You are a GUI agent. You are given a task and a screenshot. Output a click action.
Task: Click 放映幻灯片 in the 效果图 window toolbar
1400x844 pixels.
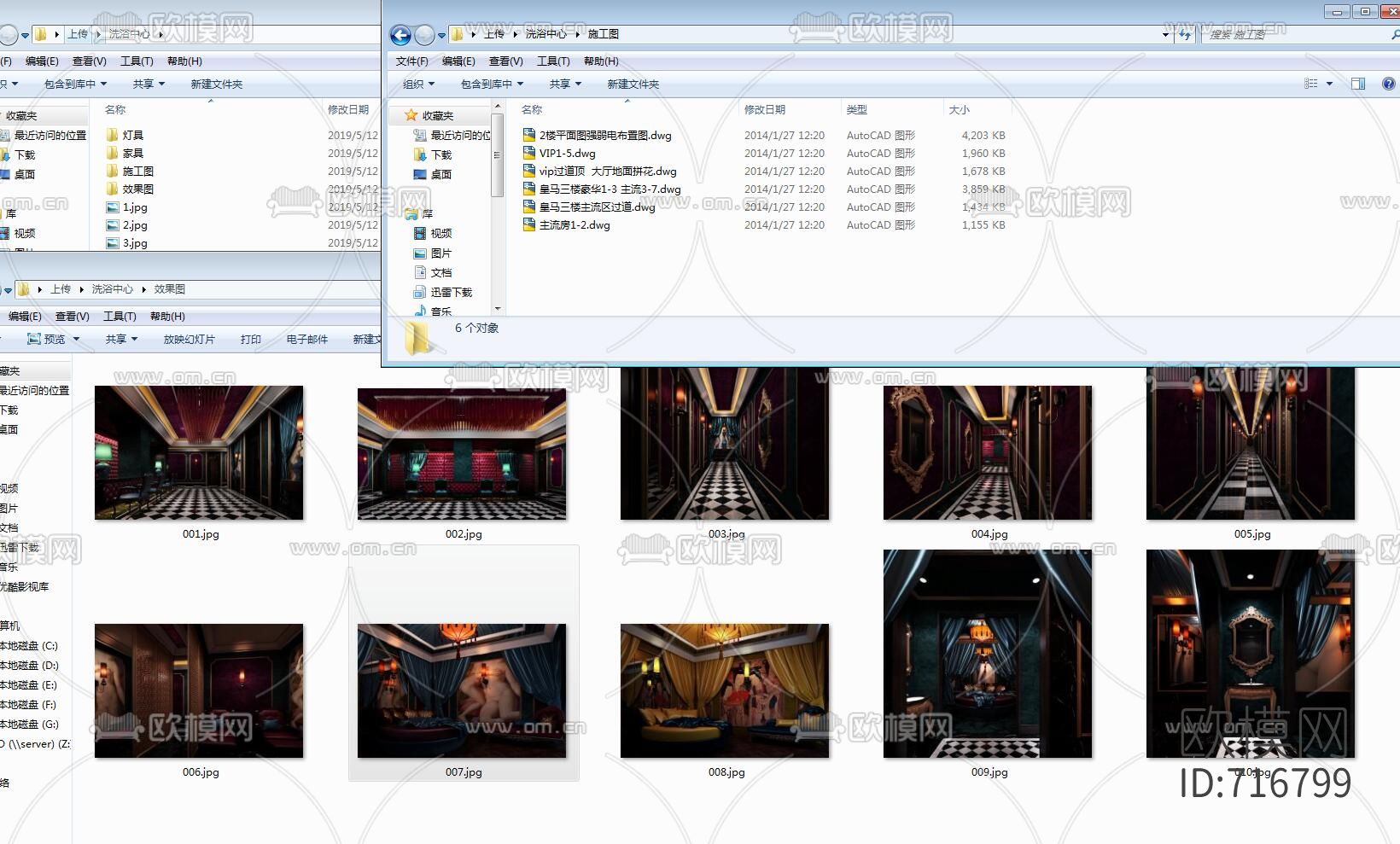pos(190,339)
